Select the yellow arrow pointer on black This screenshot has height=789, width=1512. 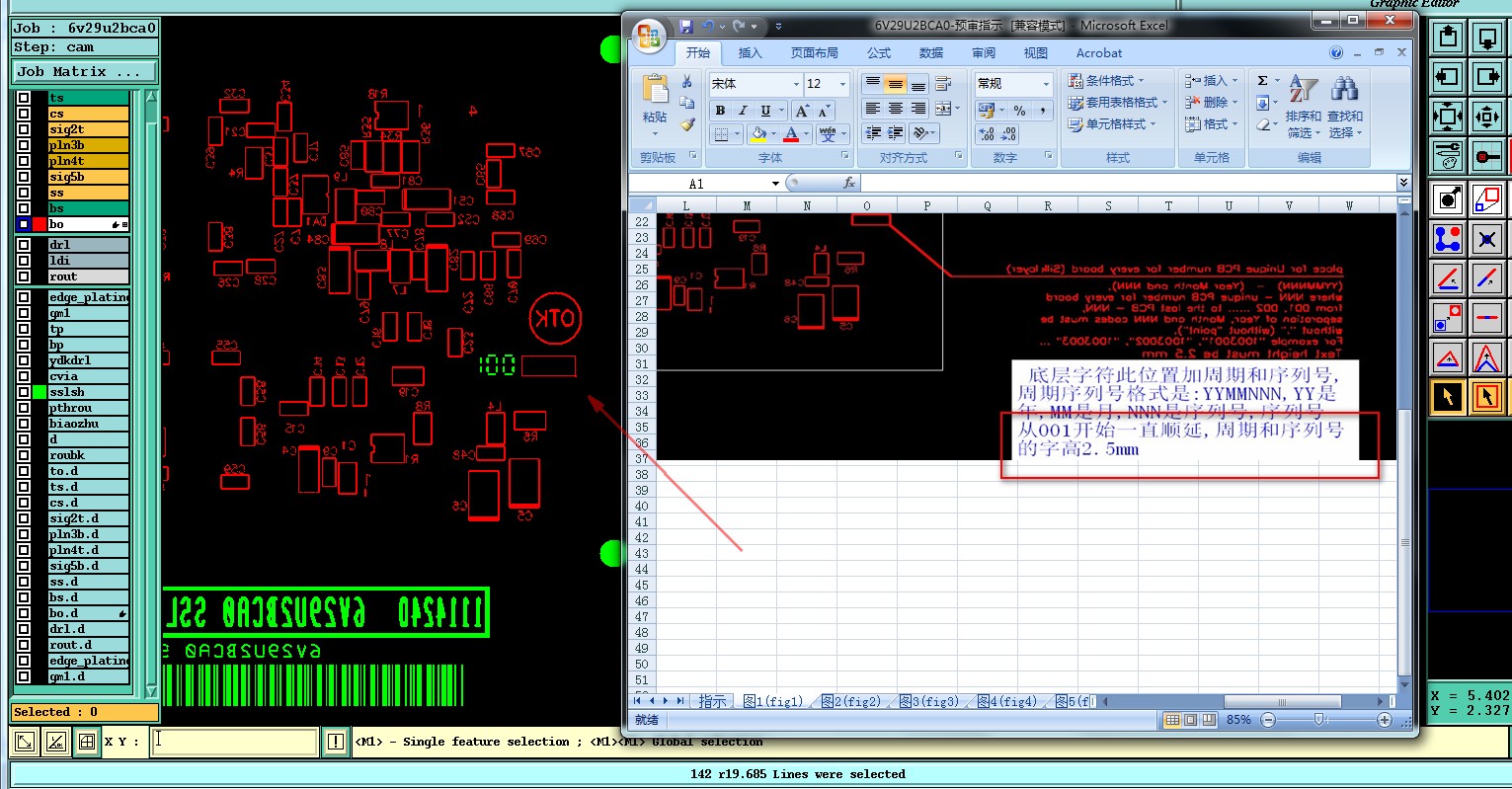(x=1448, y=397)
